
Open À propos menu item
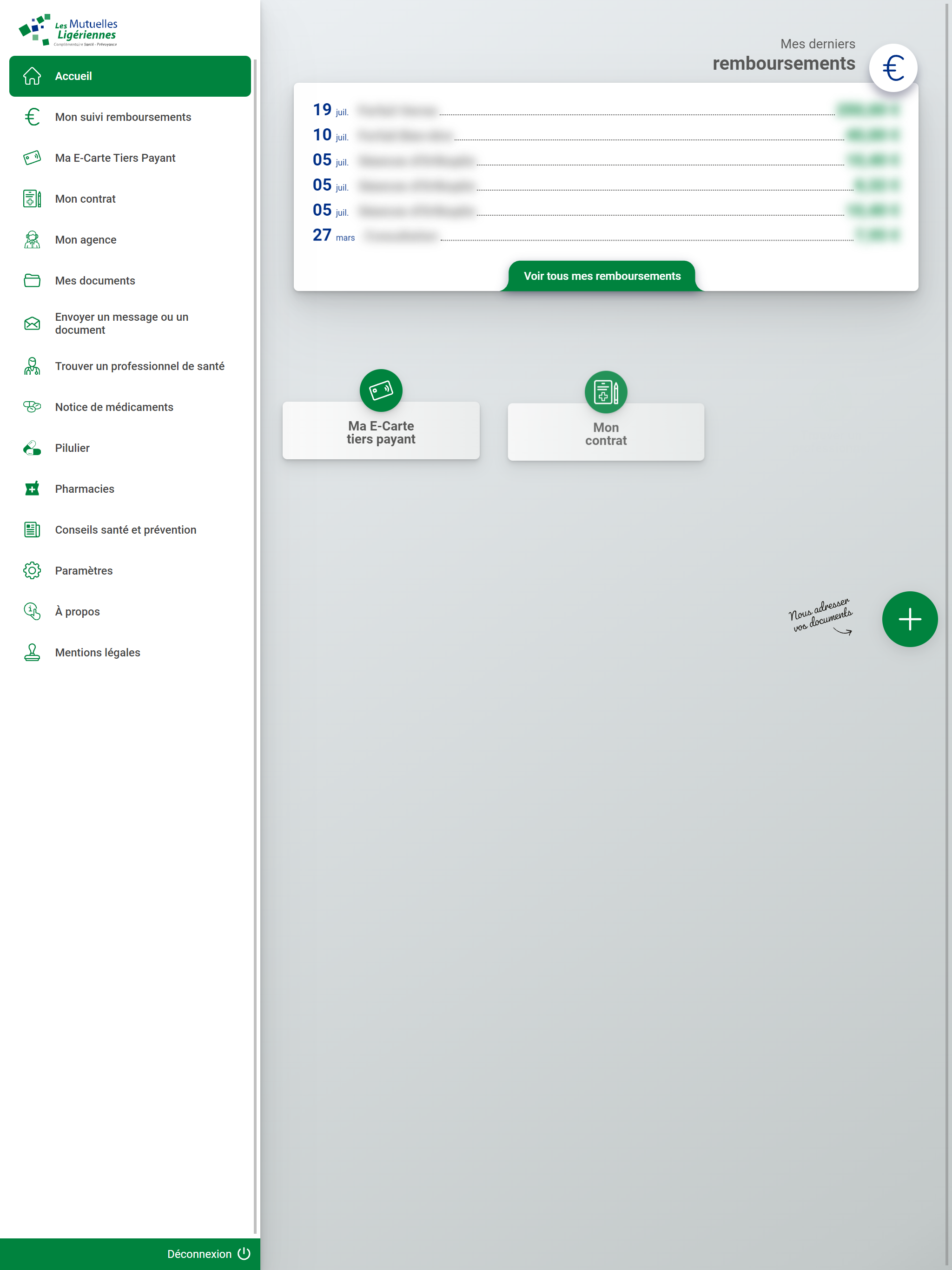pyautogui.click(x=130, y=611)
